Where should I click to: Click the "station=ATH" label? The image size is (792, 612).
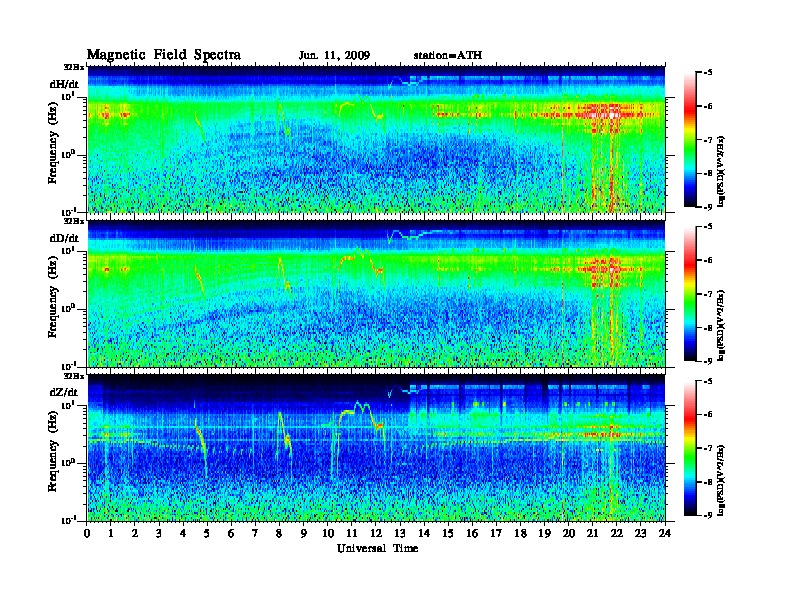pyautogui.click(x=448, y=56)
